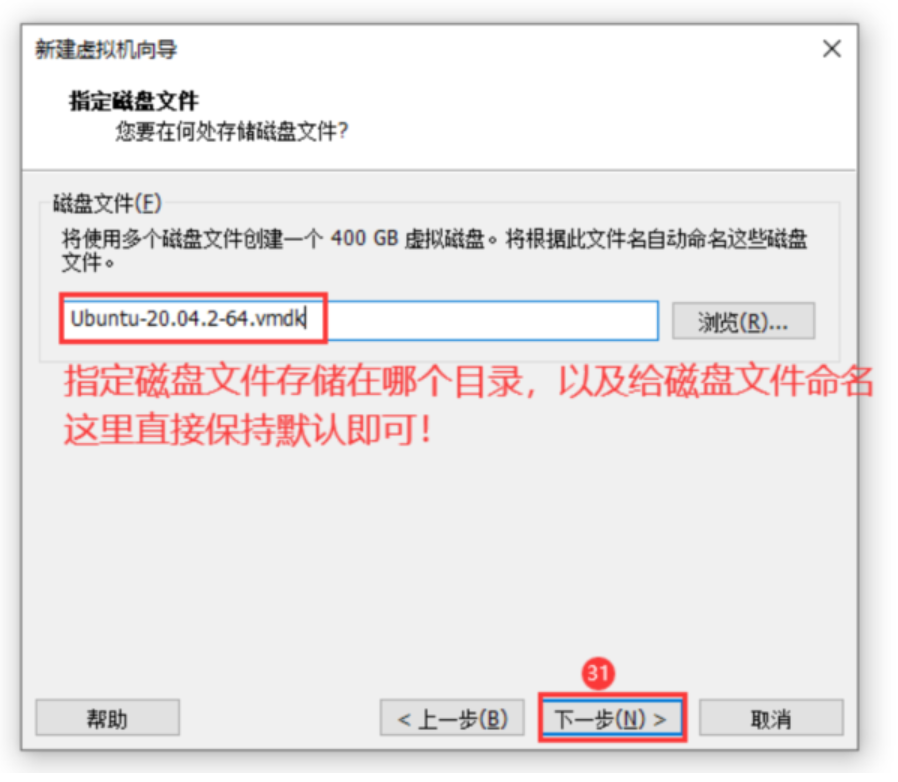The image size is (898, 782).
Task: Close the 新建虚拟机向导 dialog window
Action: (832, 49)
